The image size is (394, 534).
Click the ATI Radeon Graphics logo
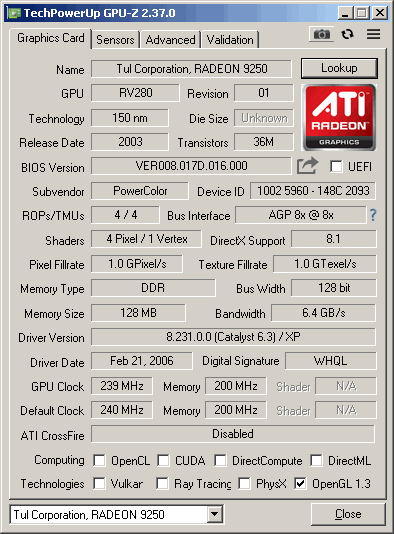coord(339,117)
